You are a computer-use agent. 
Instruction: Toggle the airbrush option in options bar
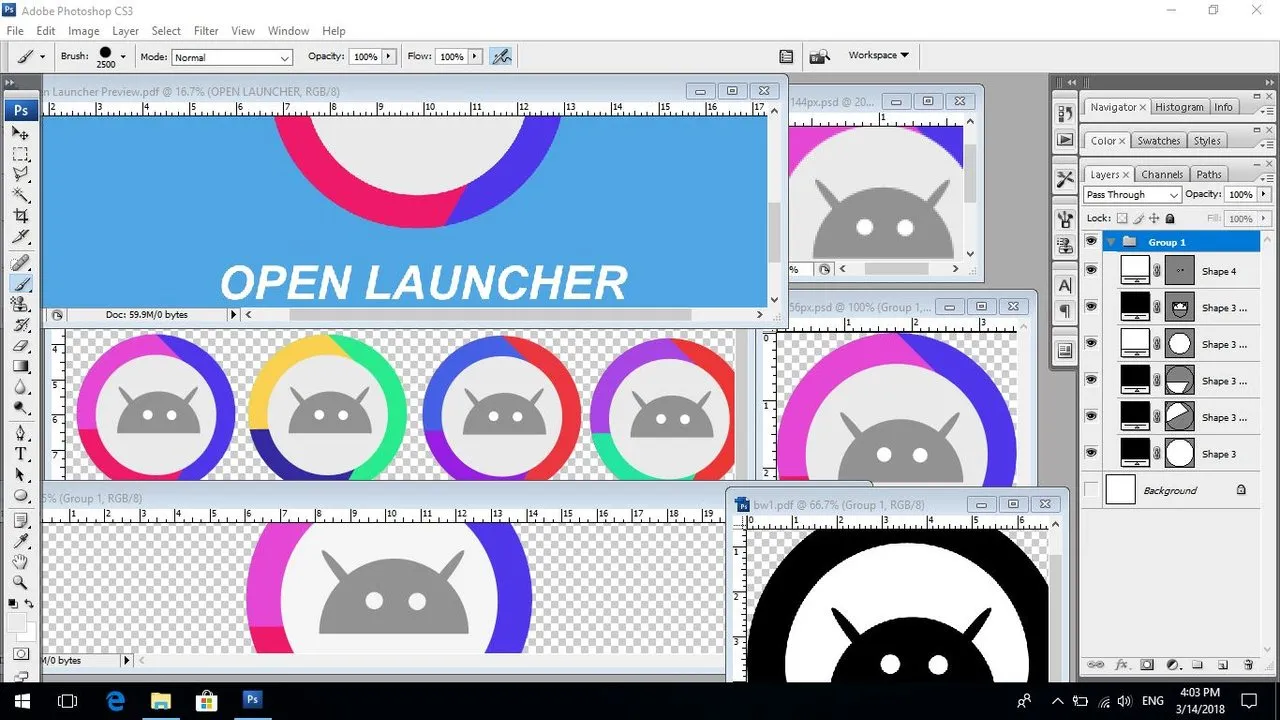(501, 57)
